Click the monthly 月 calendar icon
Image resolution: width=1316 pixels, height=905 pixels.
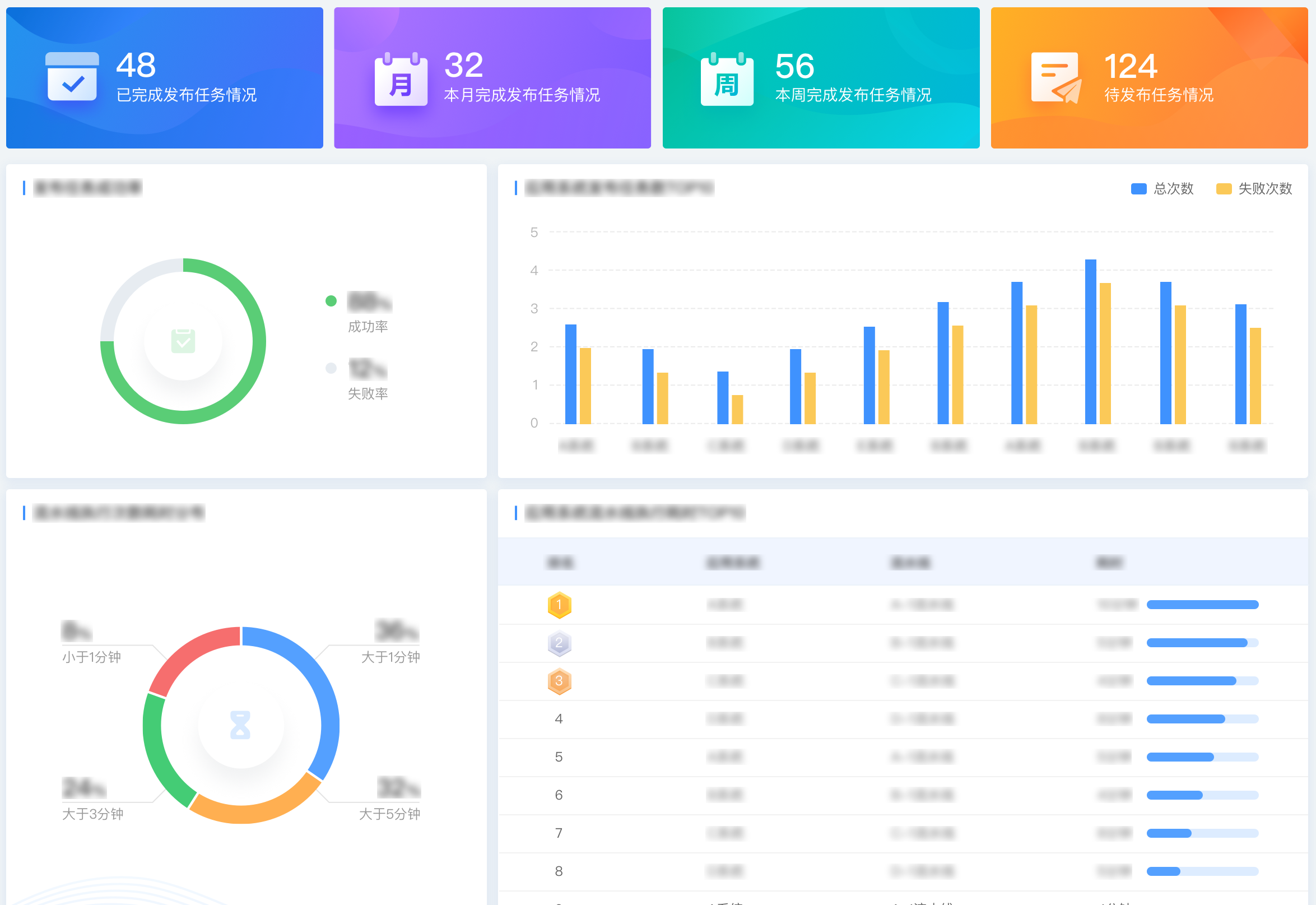point(401,80)
